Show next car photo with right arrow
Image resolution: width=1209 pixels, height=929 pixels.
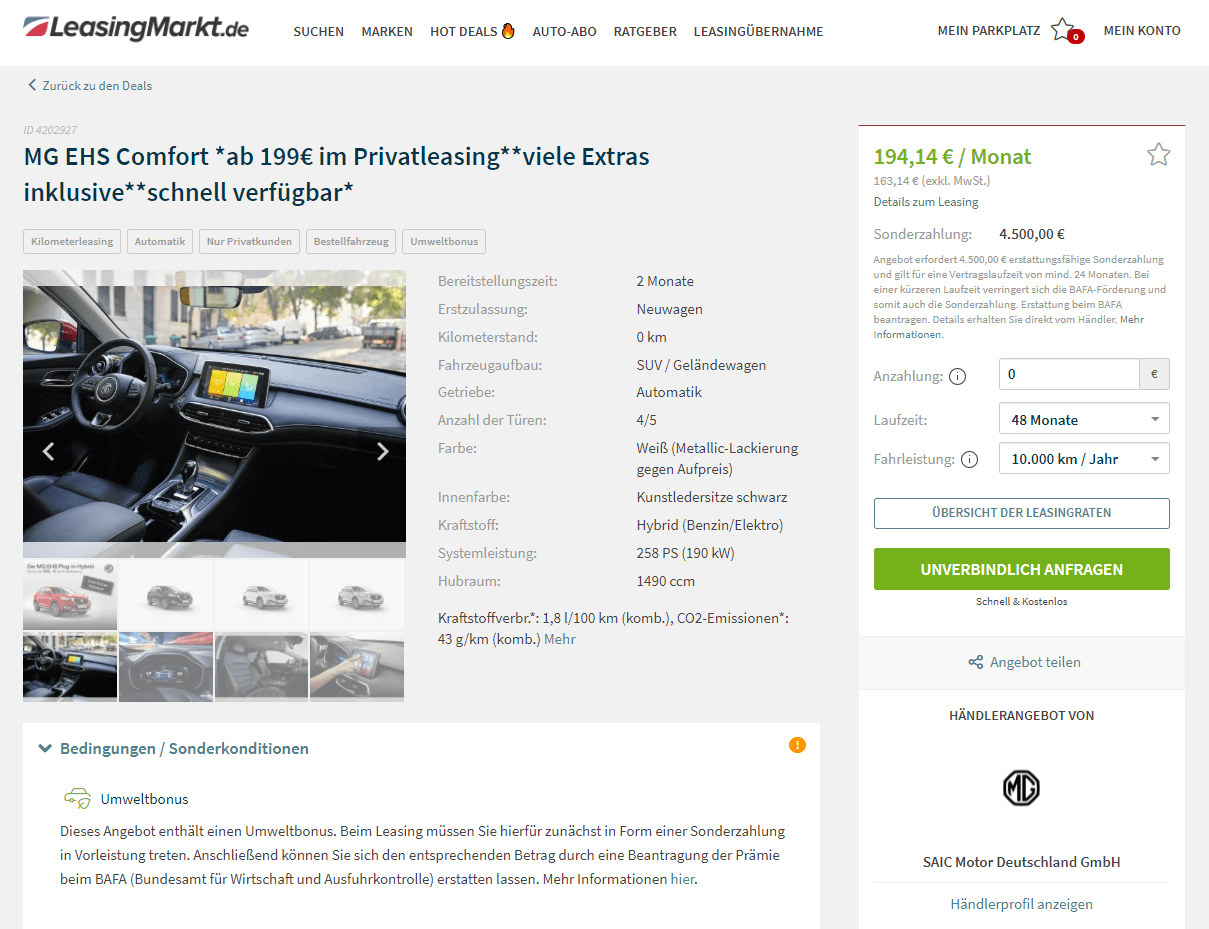382,451
